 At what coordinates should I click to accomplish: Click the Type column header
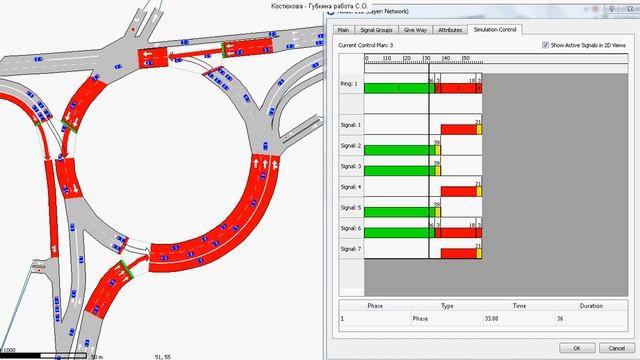click(x=447, y=306)
